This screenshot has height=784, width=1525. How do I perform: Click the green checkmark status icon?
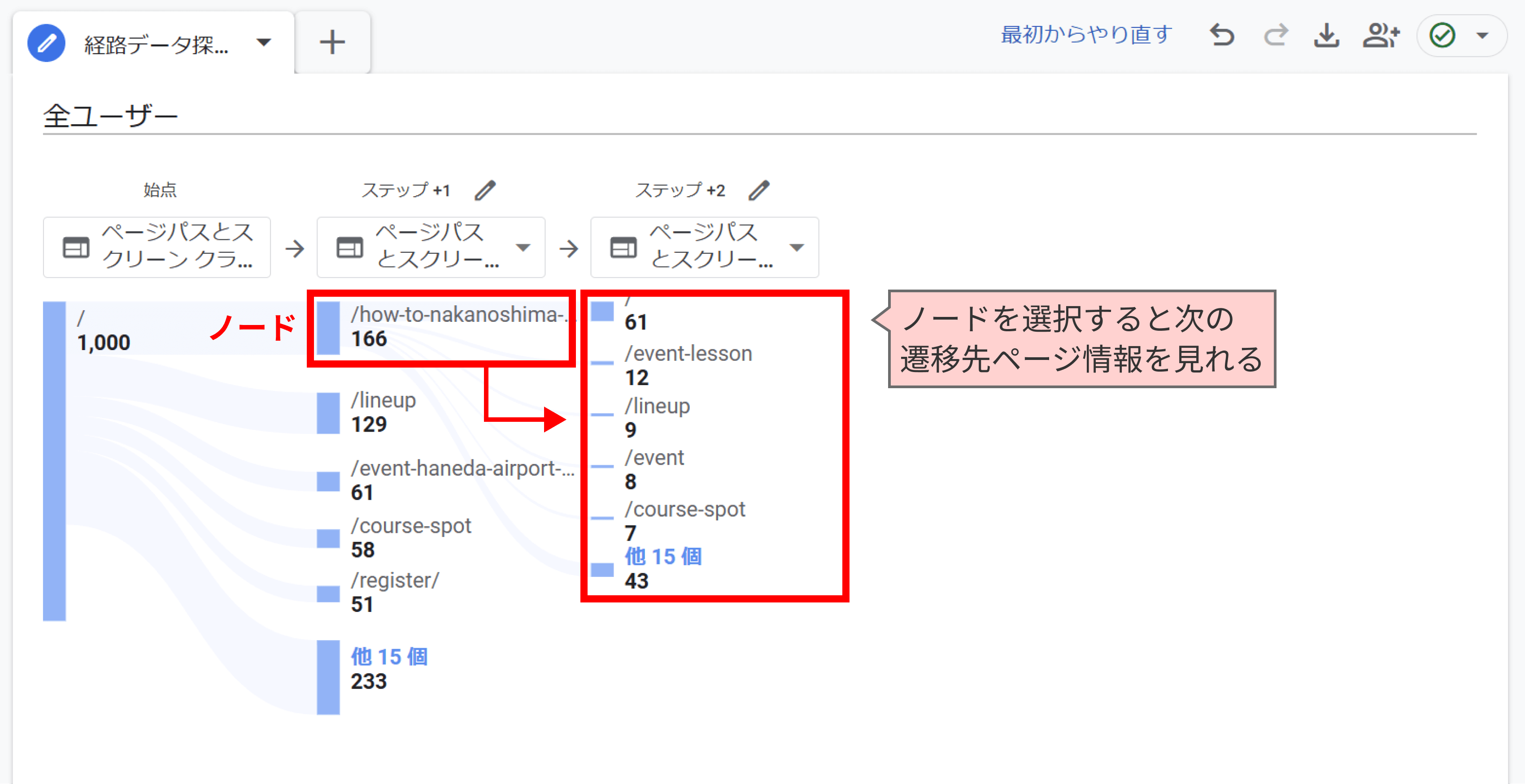(1442, 35)
